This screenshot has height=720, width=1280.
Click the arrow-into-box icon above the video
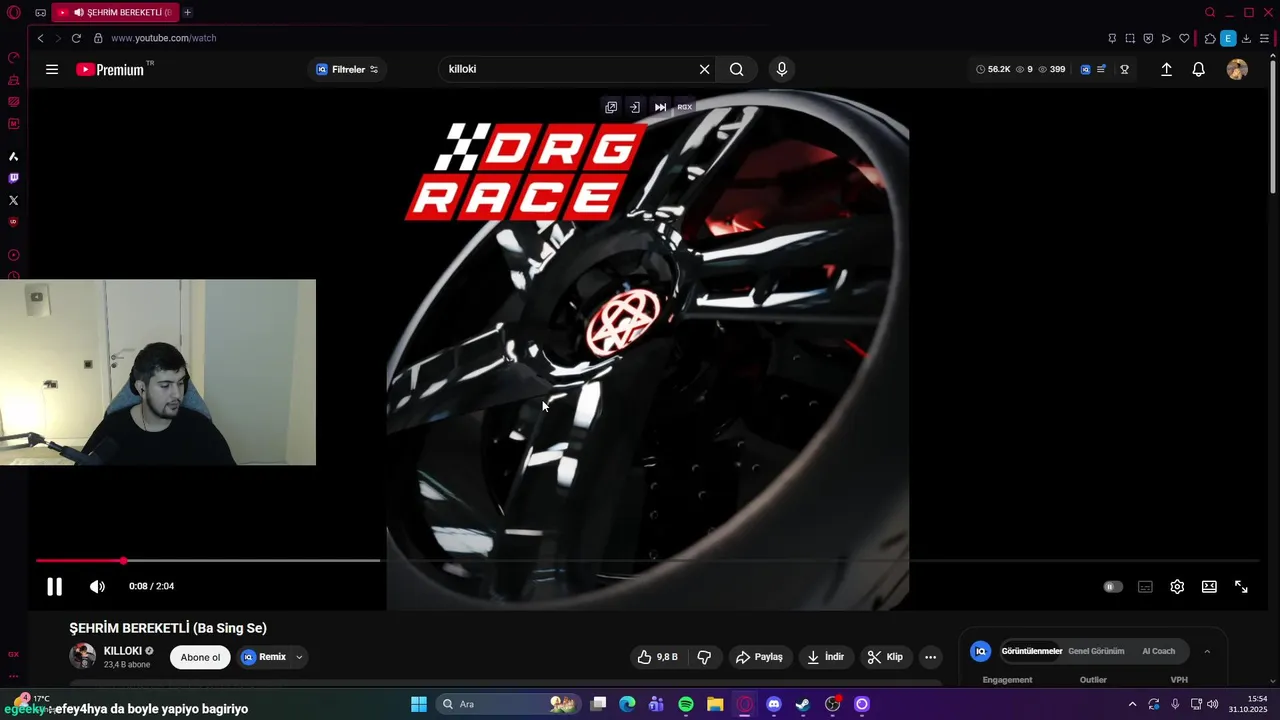[x=635, y=107]
